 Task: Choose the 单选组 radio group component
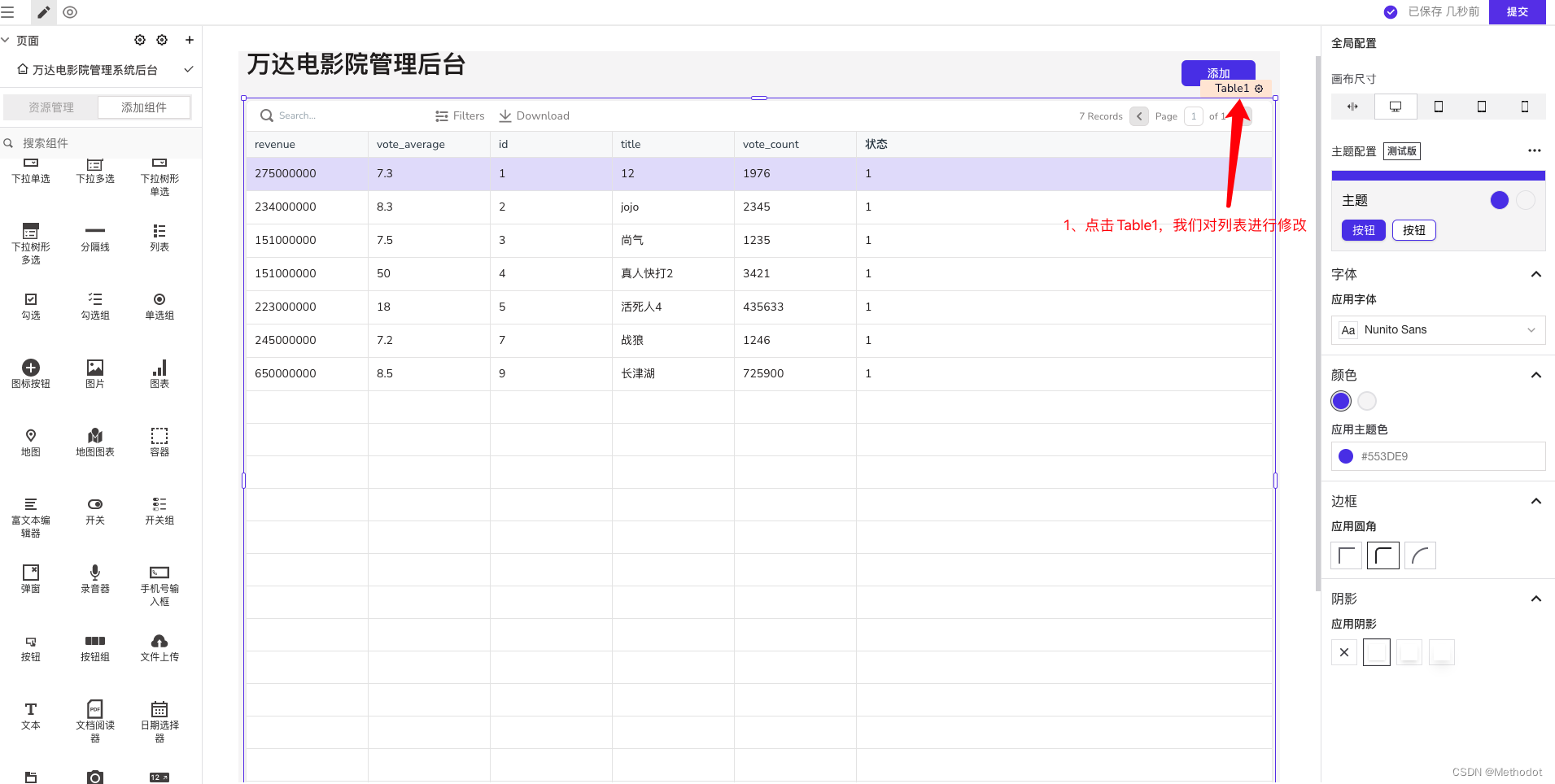coord(159,306)
